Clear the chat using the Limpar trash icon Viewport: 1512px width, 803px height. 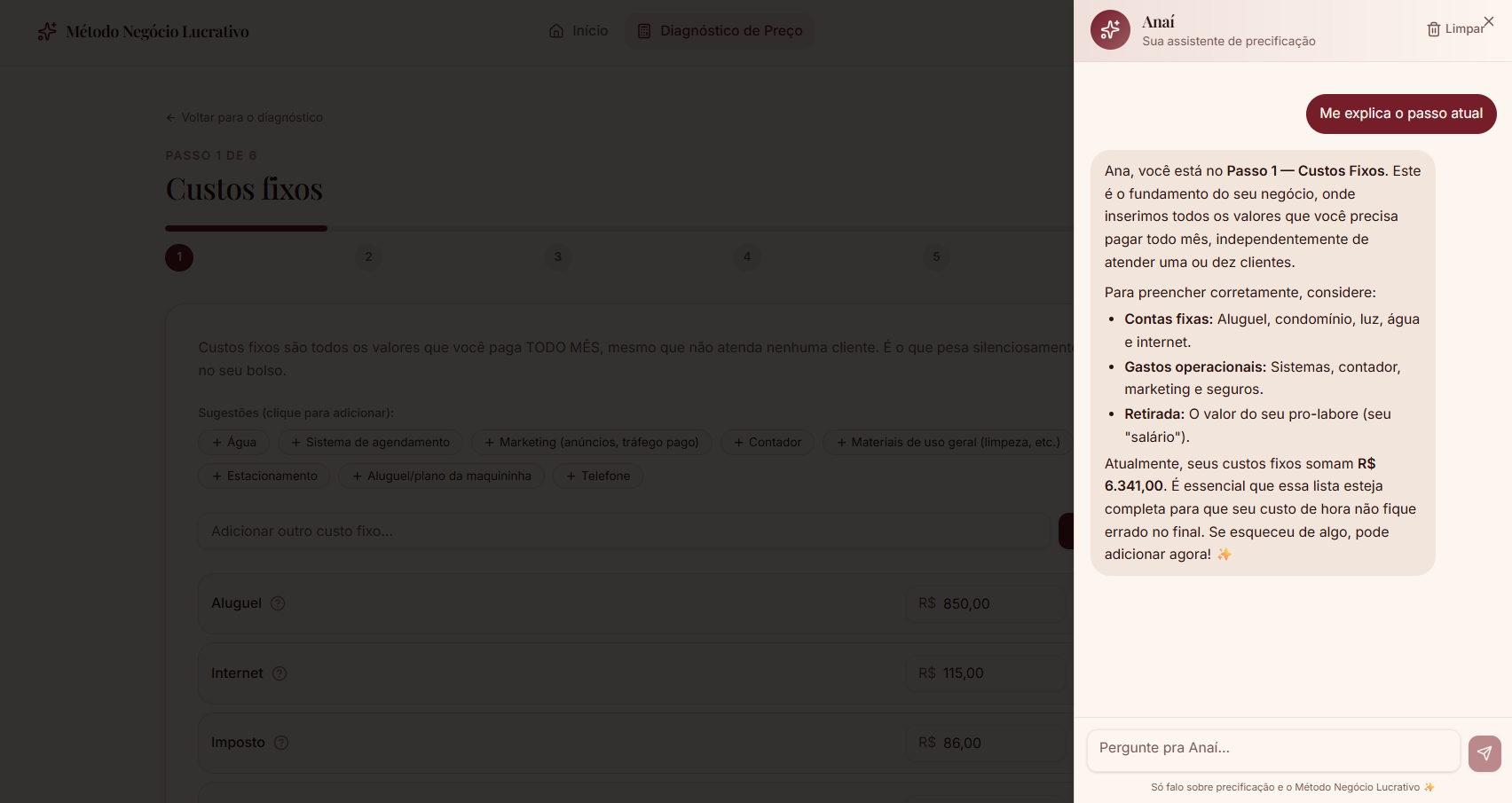1432,28
